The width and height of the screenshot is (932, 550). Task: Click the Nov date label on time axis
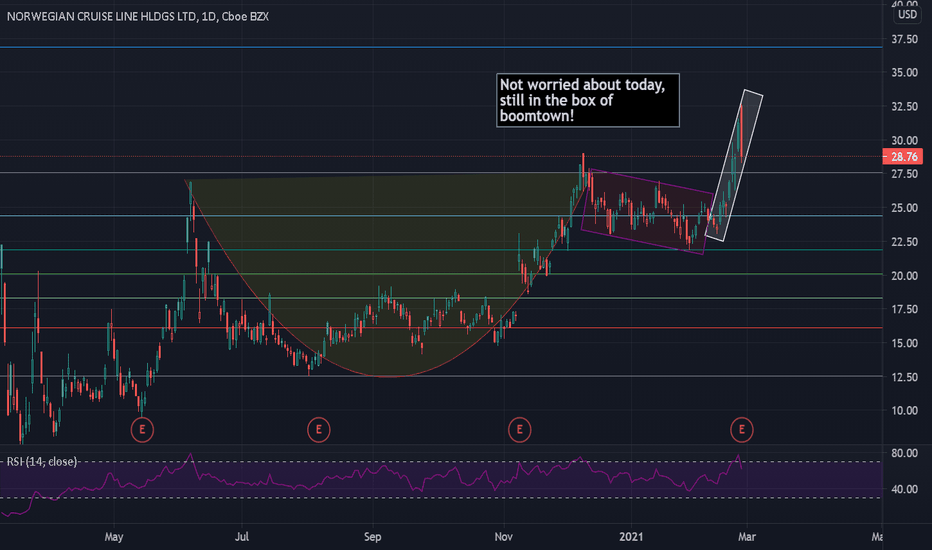click(x=503, y=537)
